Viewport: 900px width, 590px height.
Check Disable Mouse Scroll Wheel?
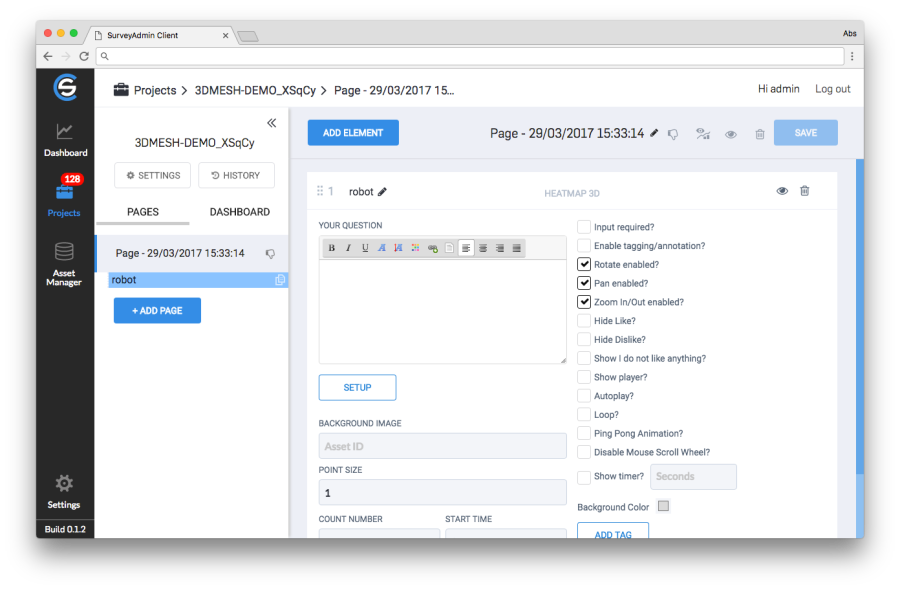click(x=584, y=452)
